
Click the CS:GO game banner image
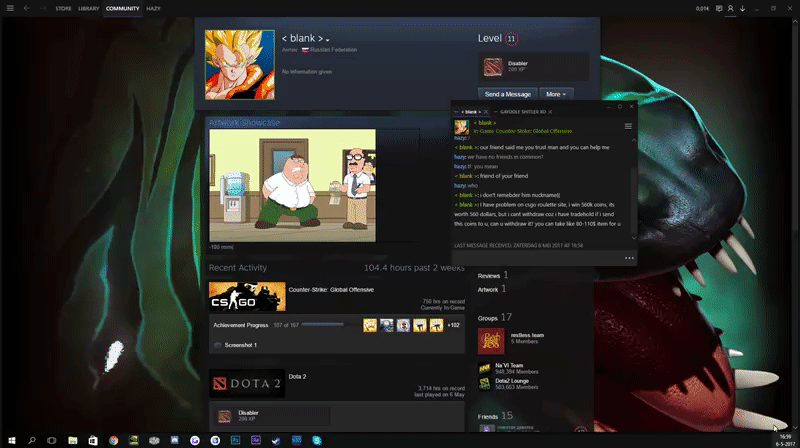(x=247, y=296)
